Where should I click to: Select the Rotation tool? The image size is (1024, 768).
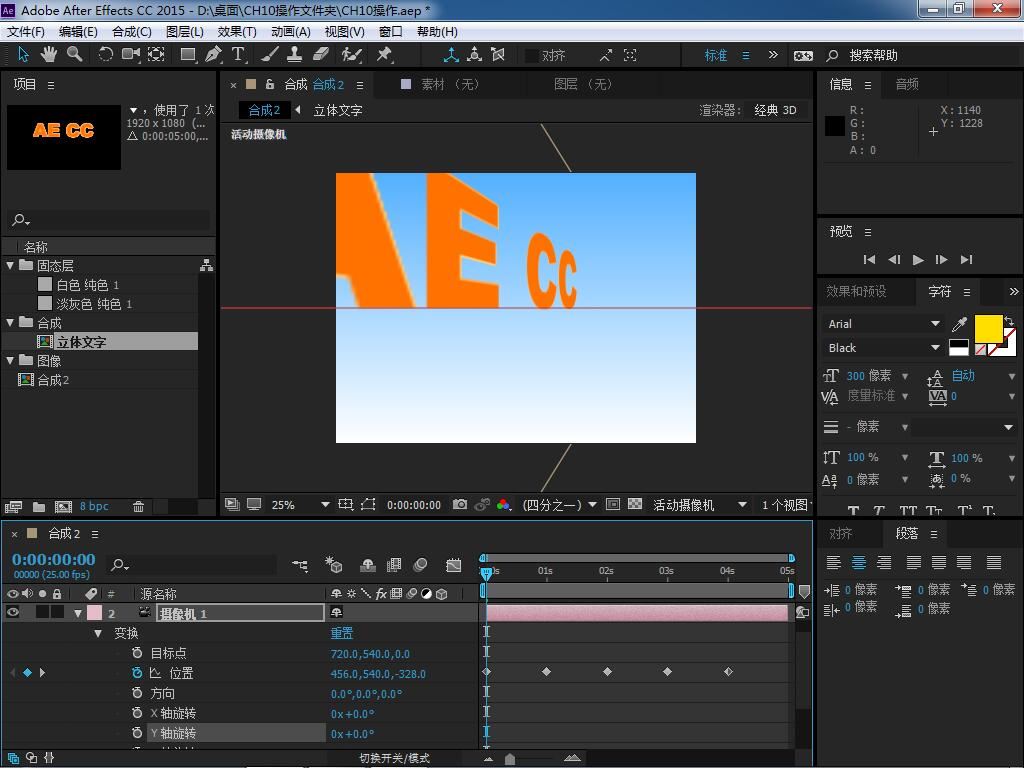click(x=105, y=55)
